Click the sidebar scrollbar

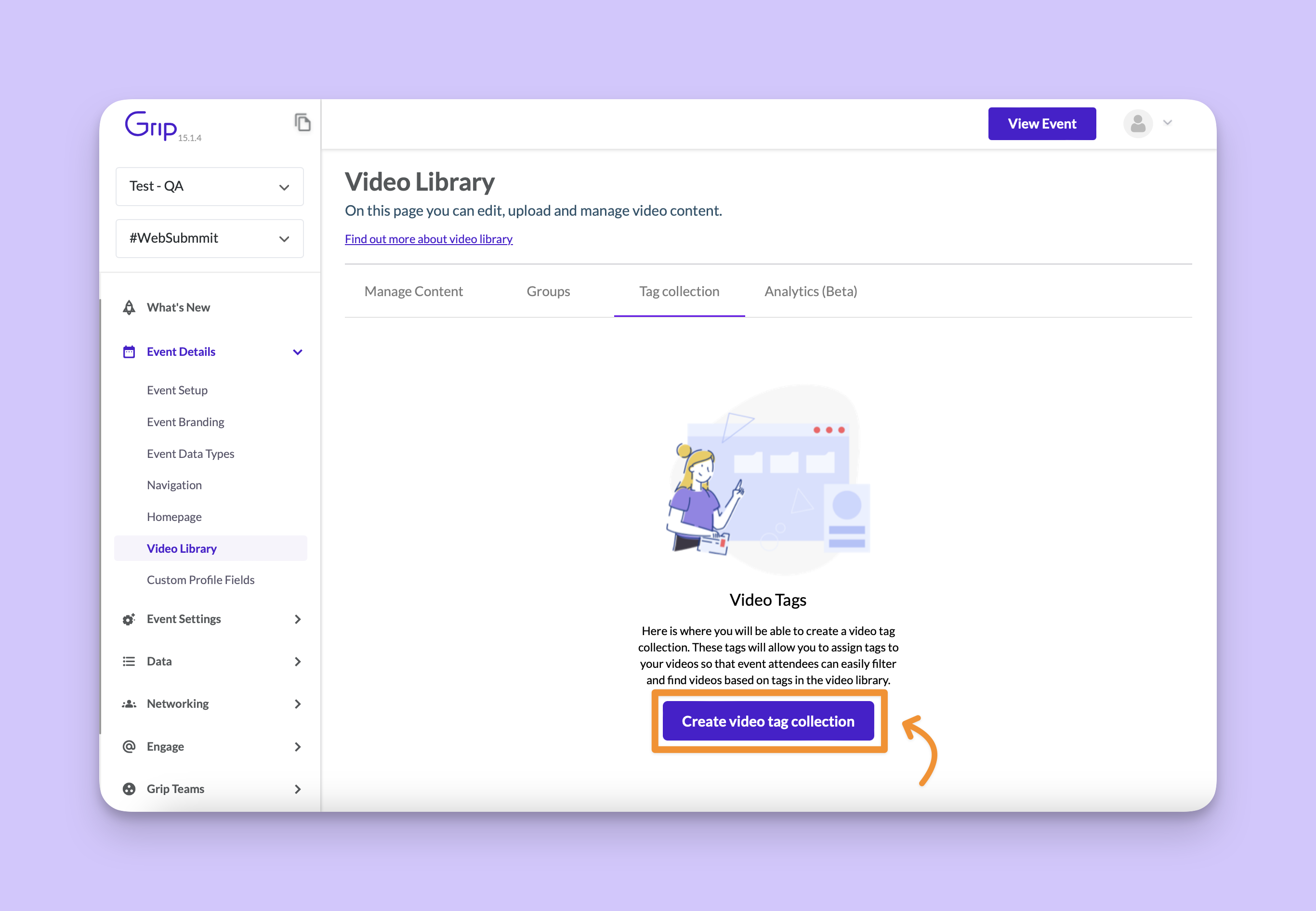click(x=101, y=517)
